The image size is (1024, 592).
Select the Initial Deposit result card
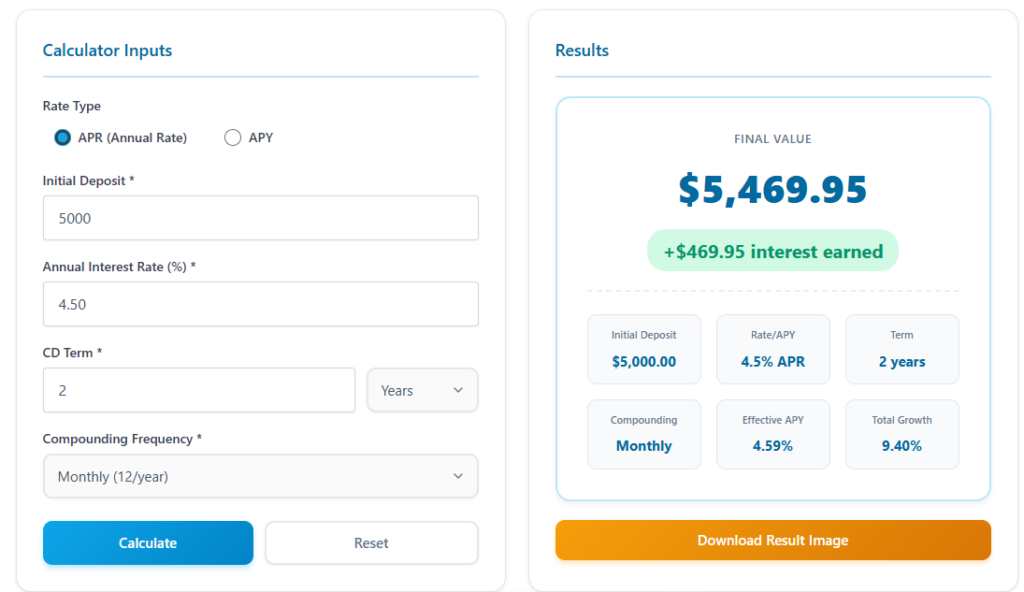pyautogui.click(x=644, y=349)
